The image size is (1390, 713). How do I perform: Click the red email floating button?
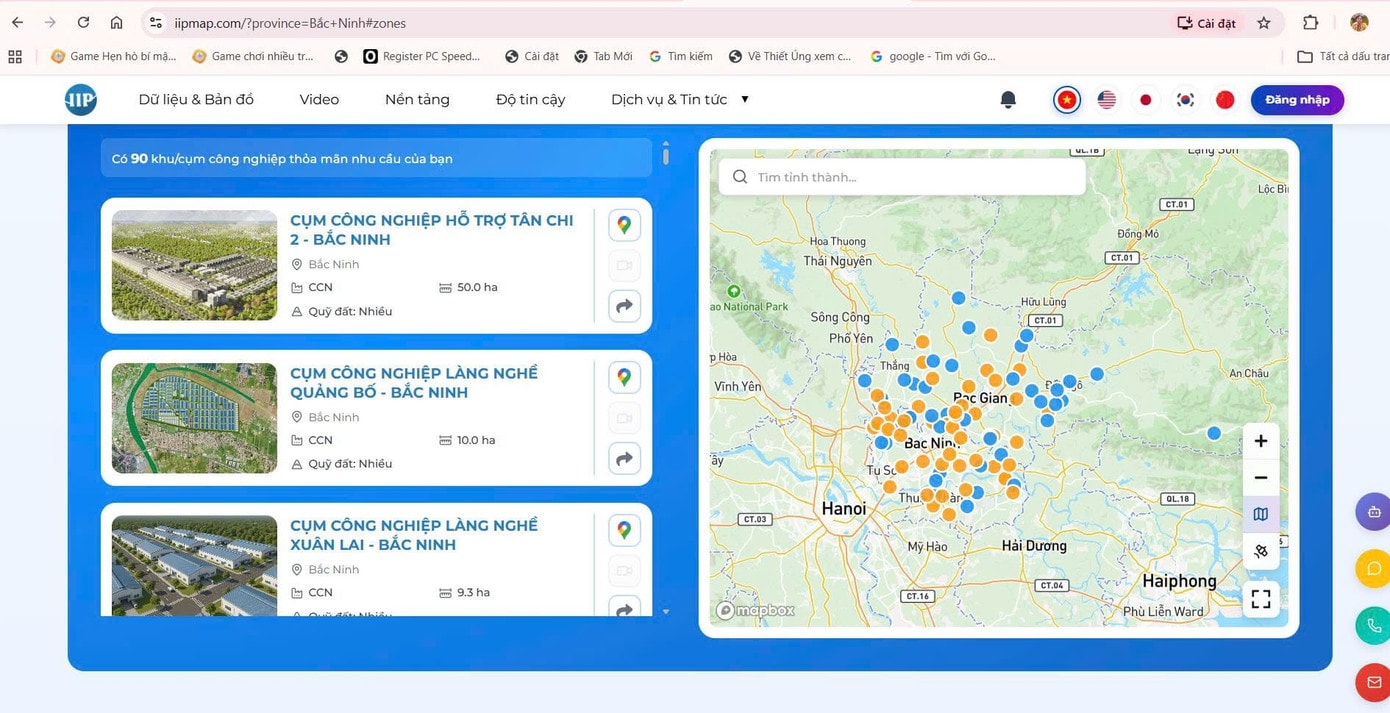point(1374,683)
